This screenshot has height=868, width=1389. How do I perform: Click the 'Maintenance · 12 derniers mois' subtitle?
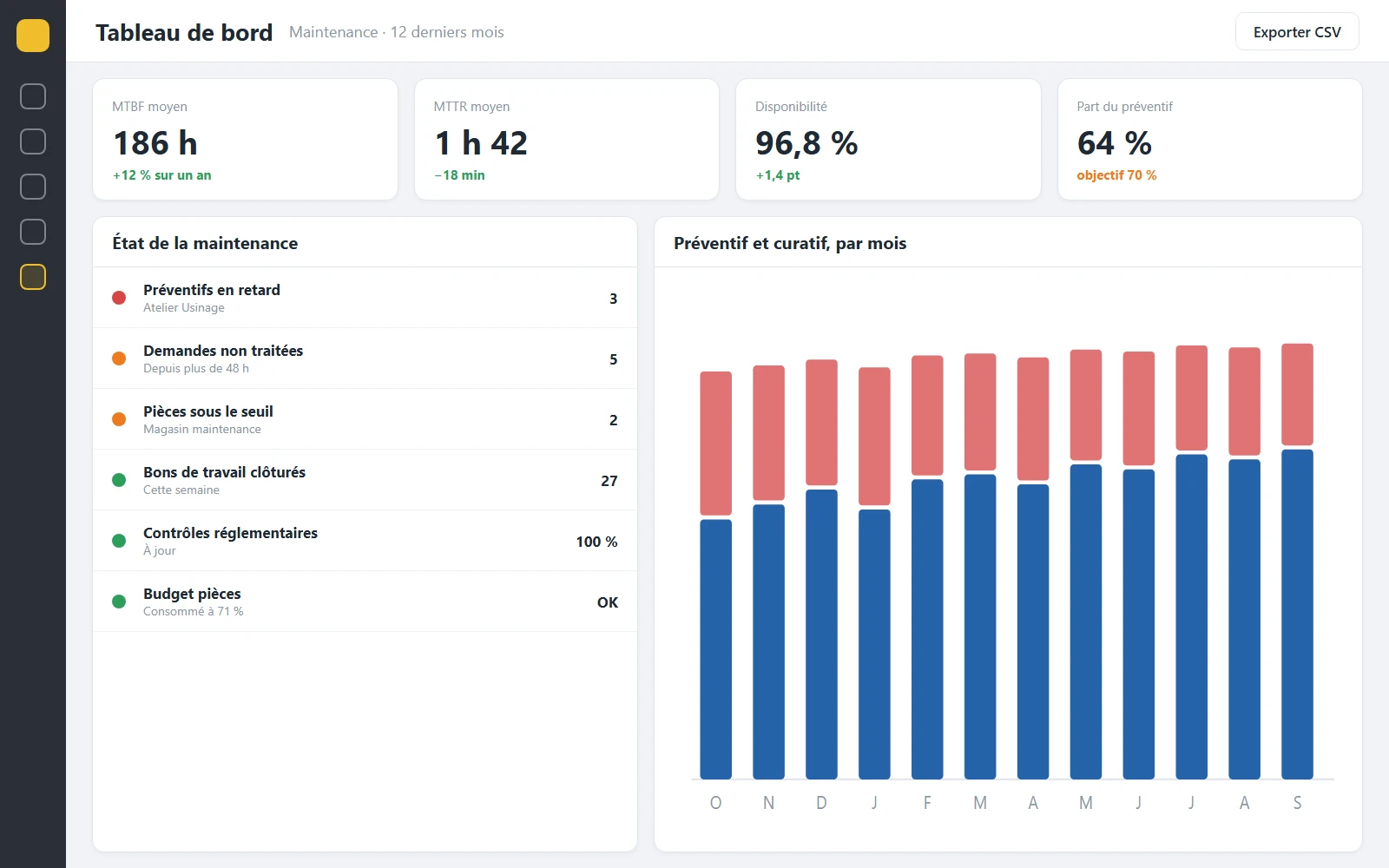397,32
